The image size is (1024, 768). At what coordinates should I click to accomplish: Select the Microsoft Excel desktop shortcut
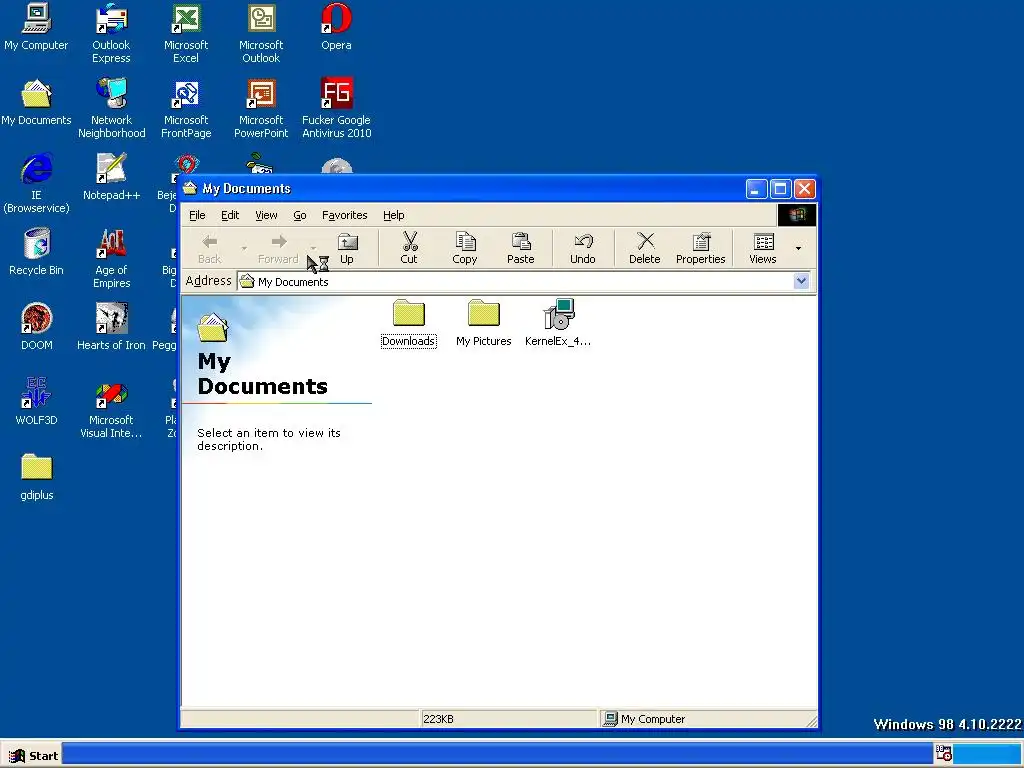tap(185, 33)
